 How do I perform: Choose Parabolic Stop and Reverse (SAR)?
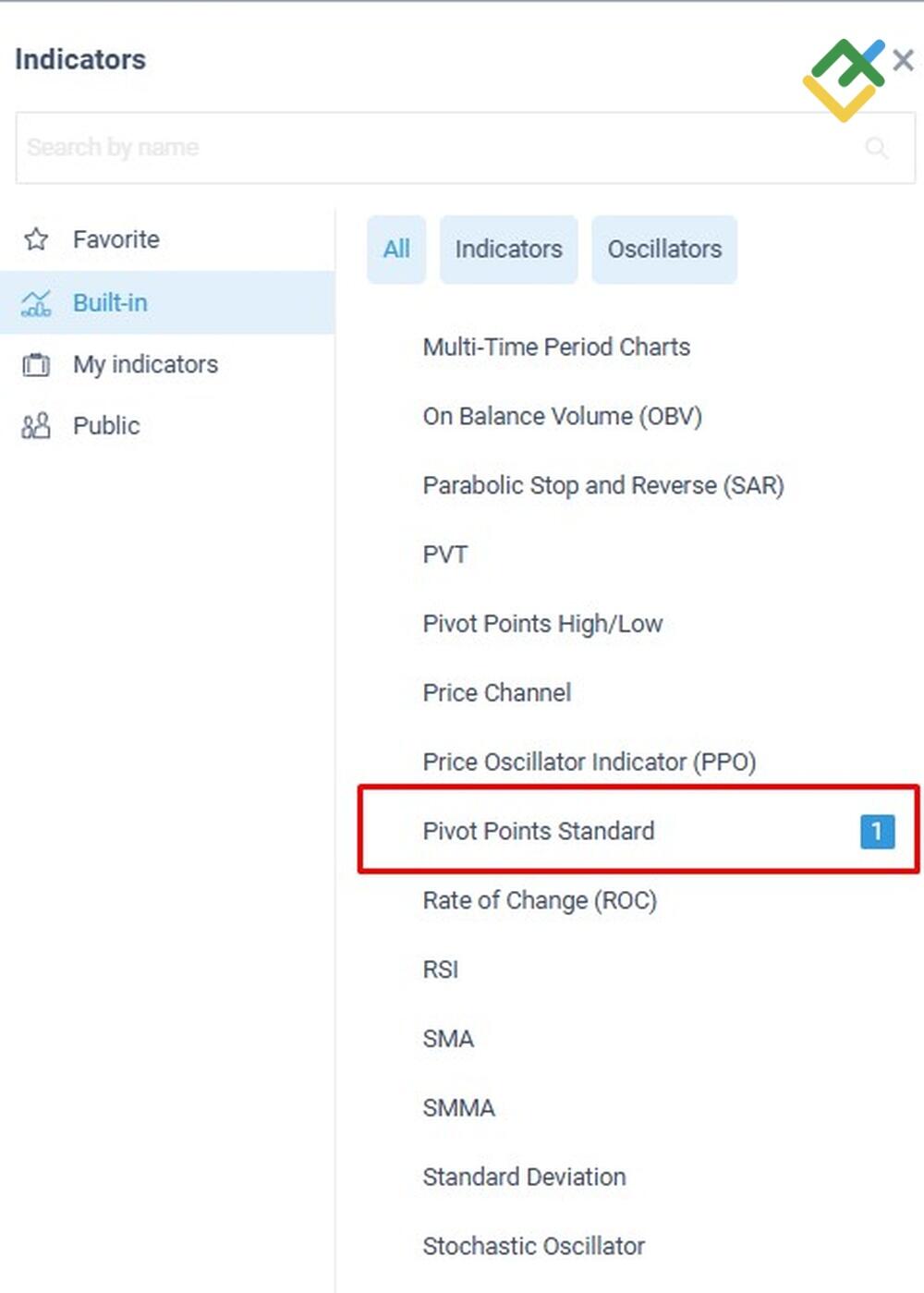pos(602,485)
